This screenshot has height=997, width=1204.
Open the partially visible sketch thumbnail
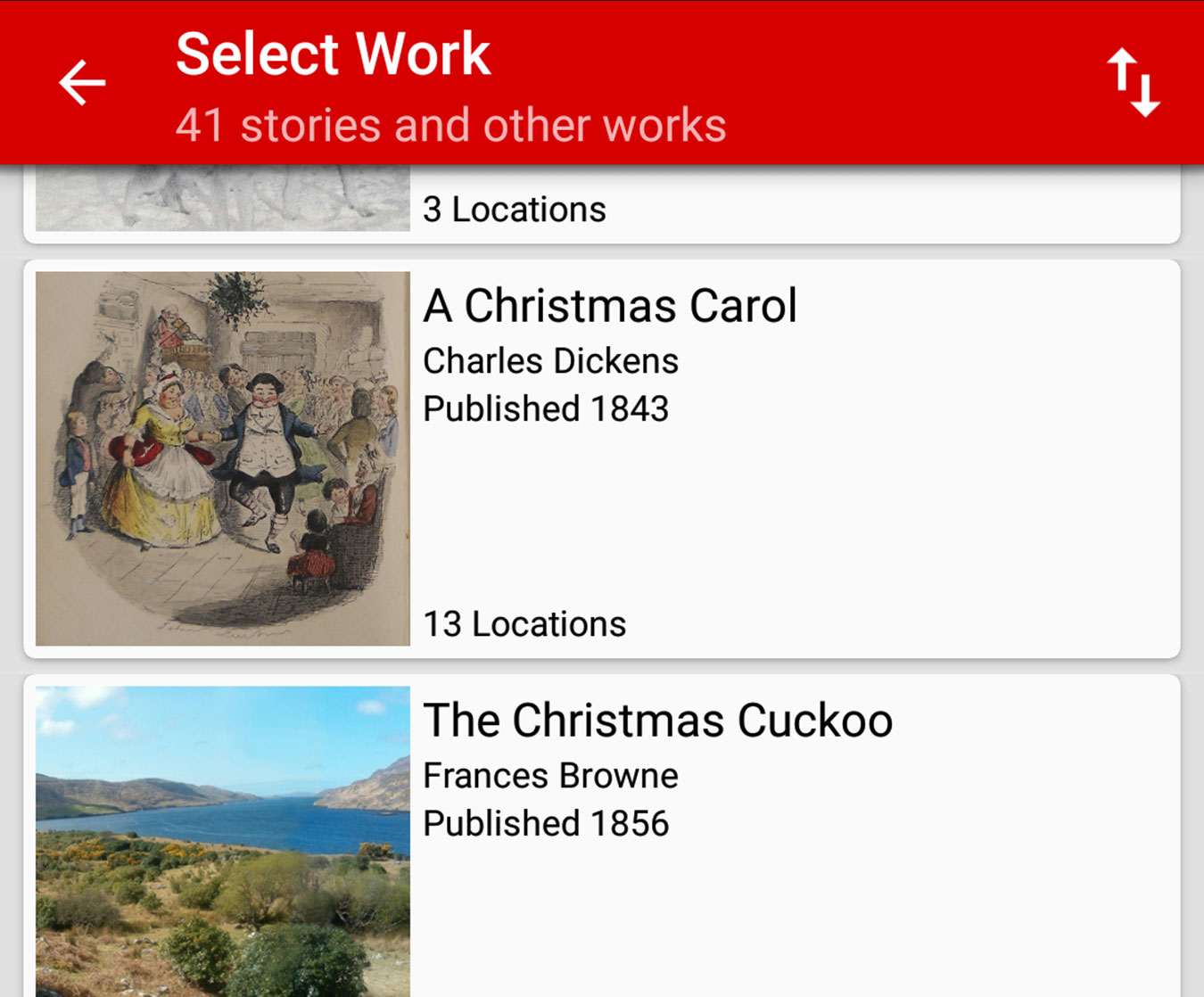pyautogui.click(x=223, y=199)
